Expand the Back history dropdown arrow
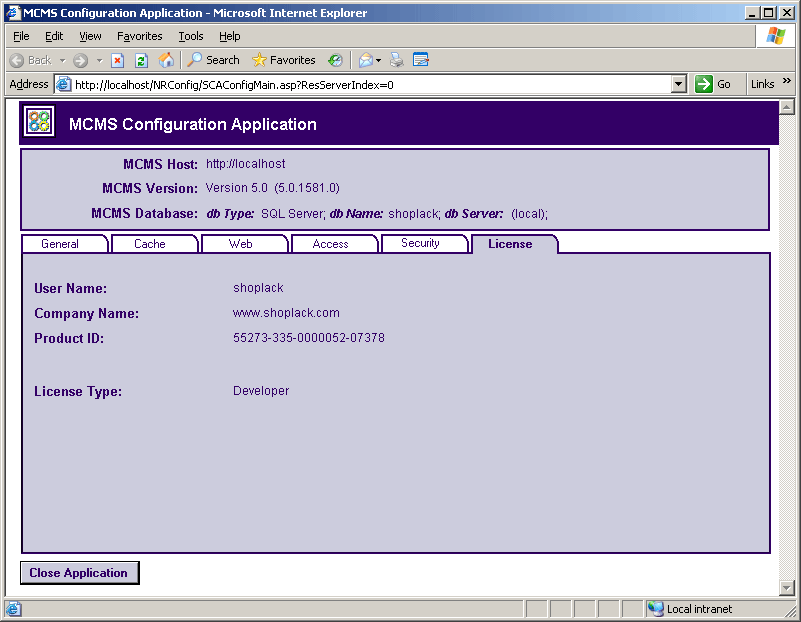The height and width of the screenshot is (622, 801). tap(62, 60)
